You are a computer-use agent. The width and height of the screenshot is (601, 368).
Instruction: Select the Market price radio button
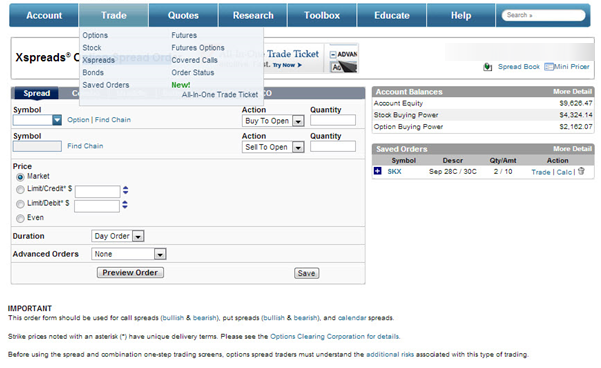20,177
